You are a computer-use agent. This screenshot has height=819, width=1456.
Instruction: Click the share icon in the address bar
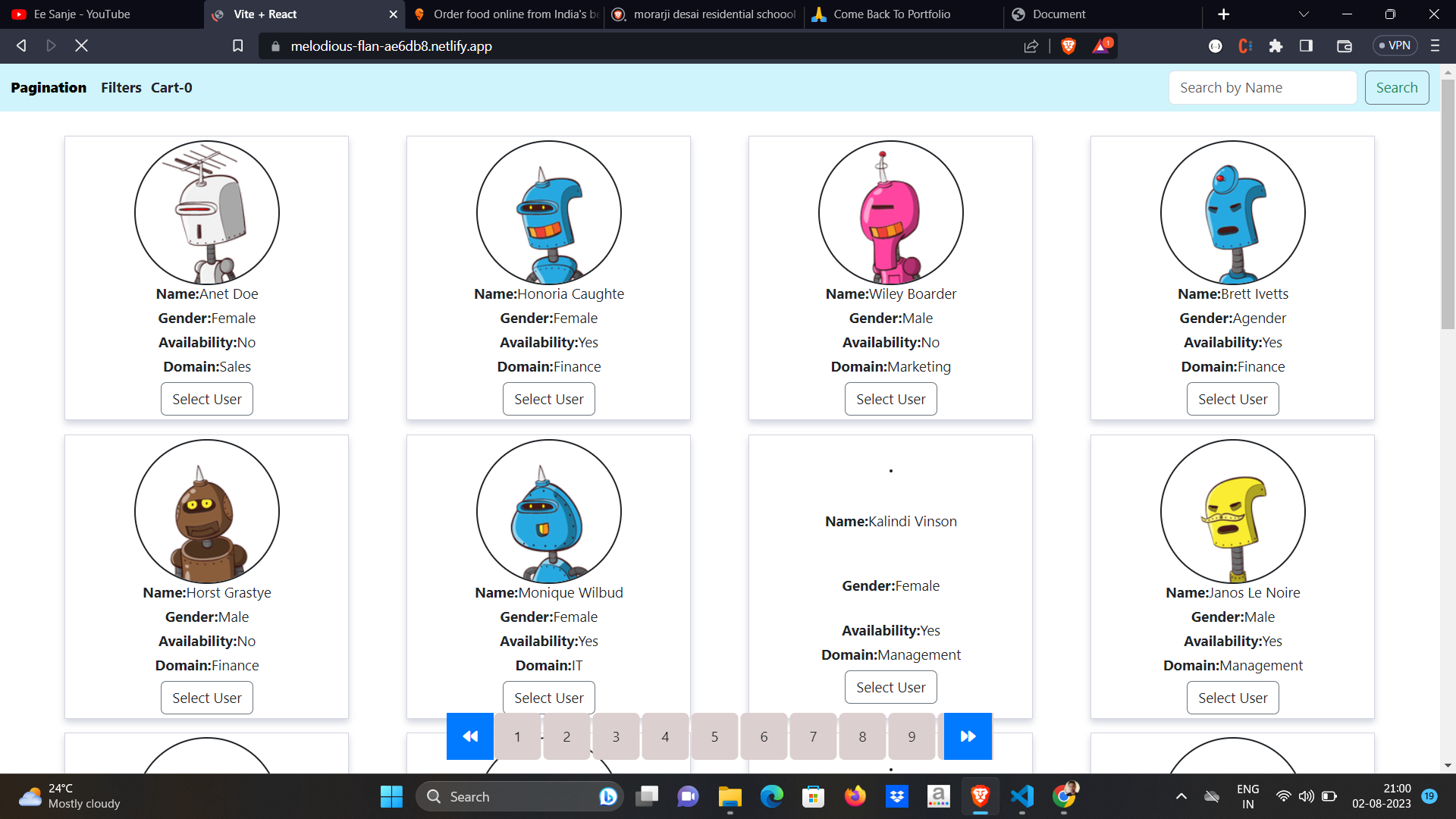point(1031,46)
